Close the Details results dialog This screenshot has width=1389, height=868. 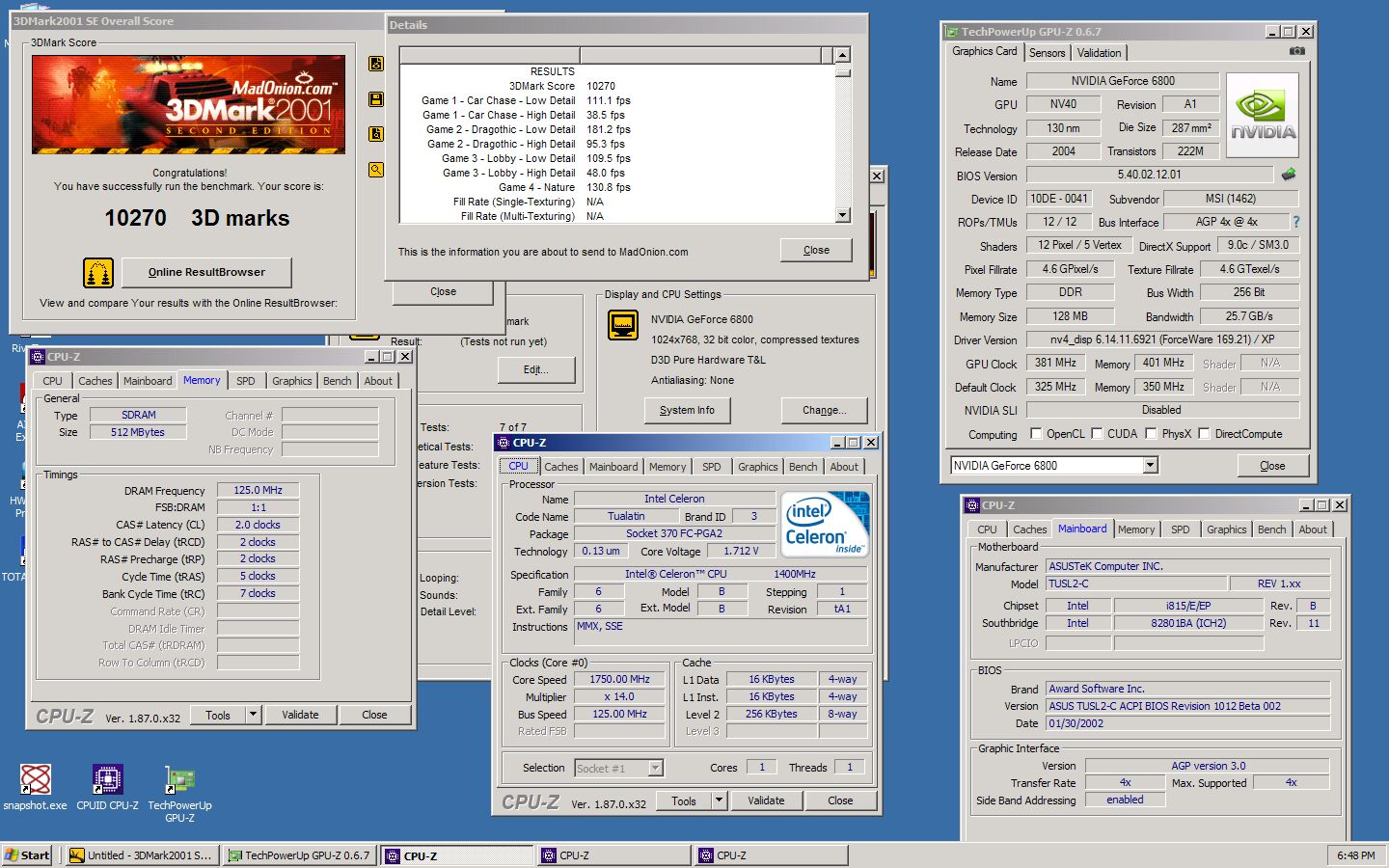coord(816,250)
